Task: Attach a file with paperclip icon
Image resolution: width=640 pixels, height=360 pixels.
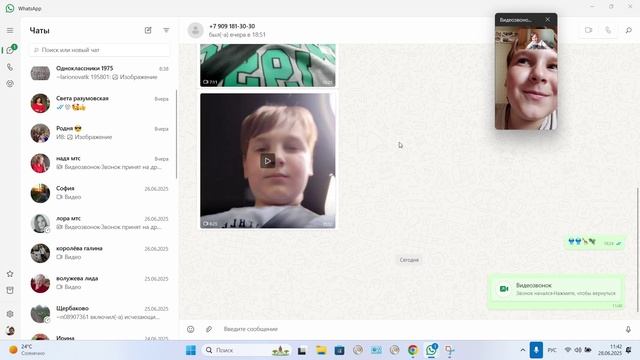Action: 209,329
